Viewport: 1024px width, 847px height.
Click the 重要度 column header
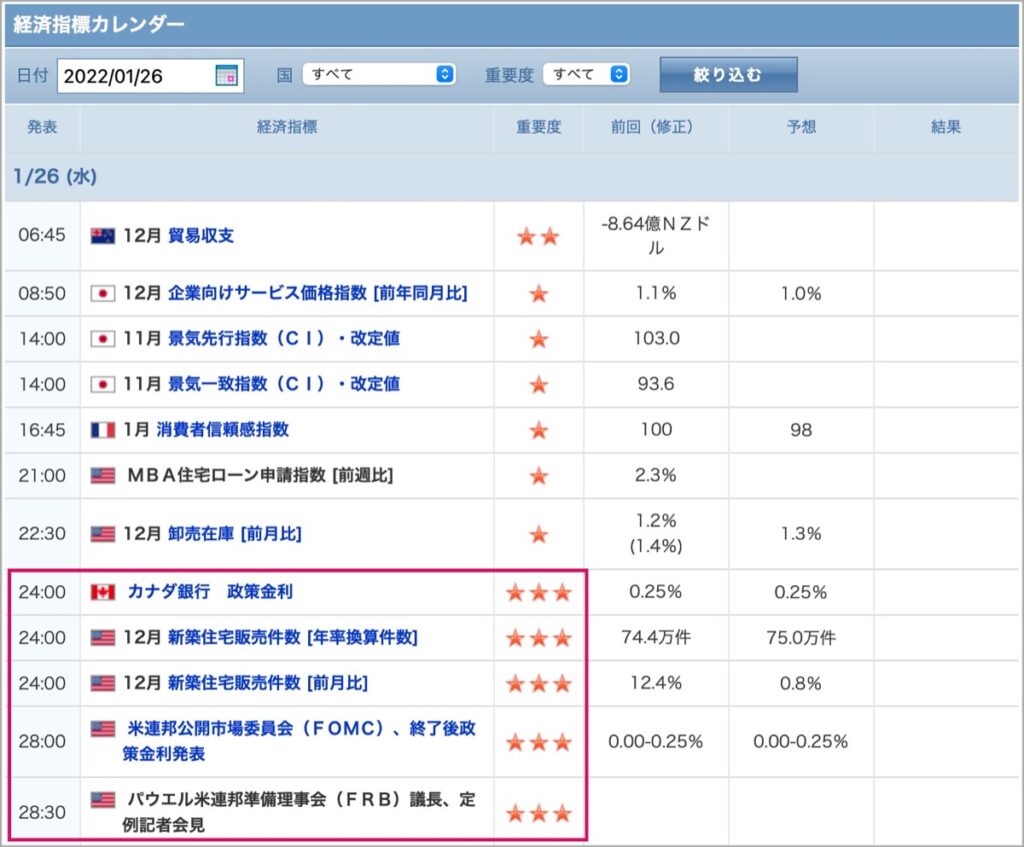pyautogui.click(x=539, y=127)
